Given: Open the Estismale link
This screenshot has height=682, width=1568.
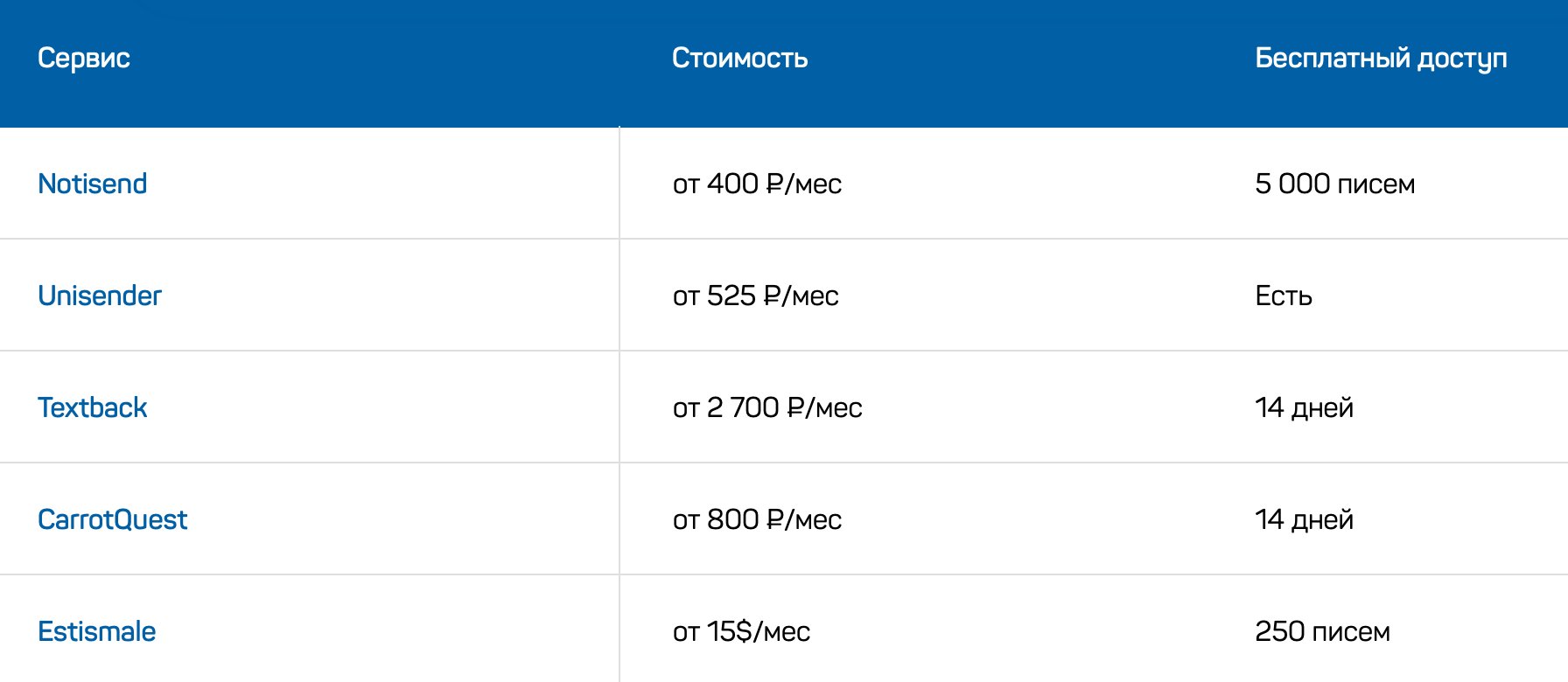Looking at the screenshot, I should pos(96,631).
